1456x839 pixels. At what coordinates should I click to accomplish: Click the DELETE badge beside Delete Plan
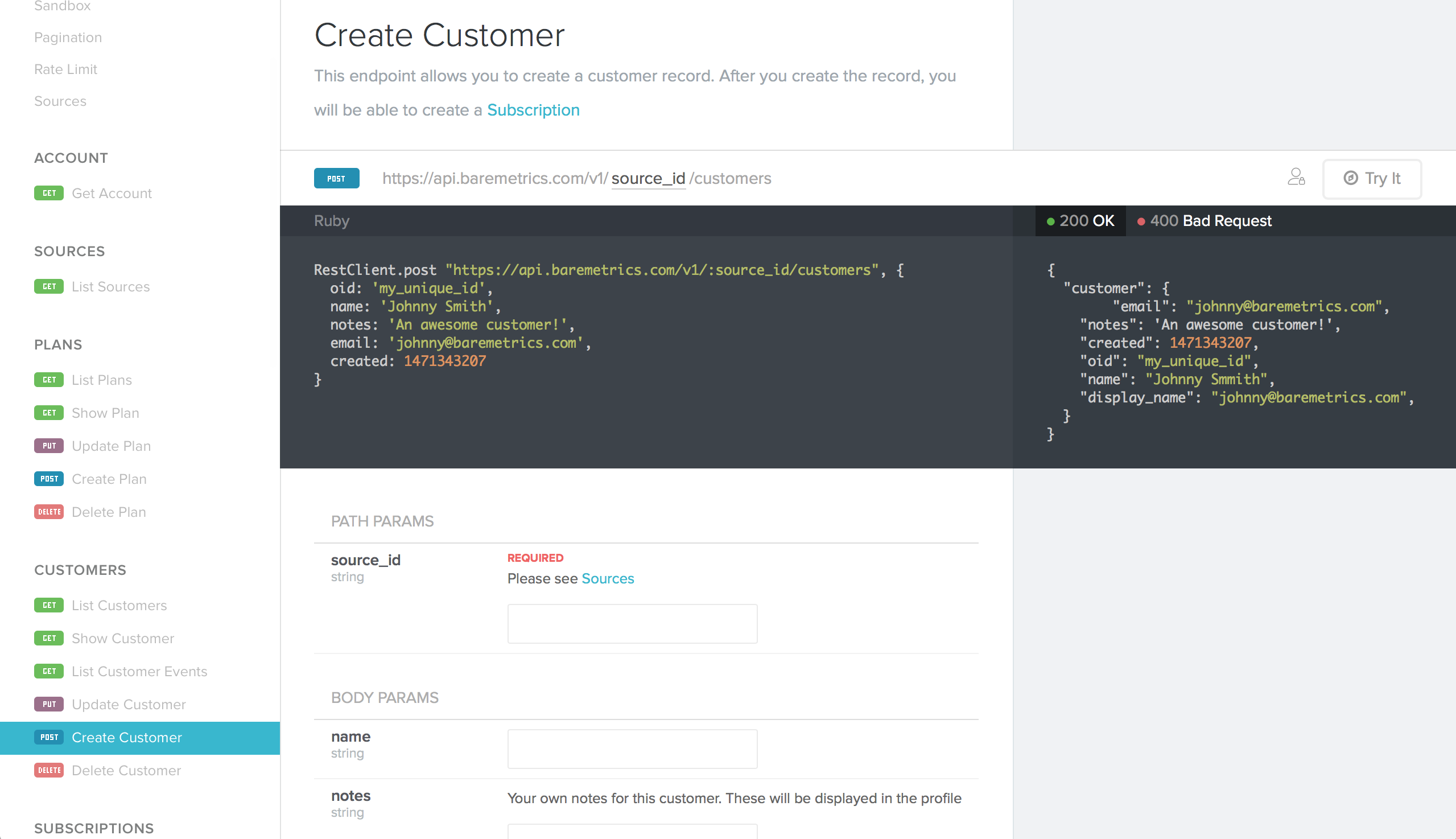click(49, 512)
